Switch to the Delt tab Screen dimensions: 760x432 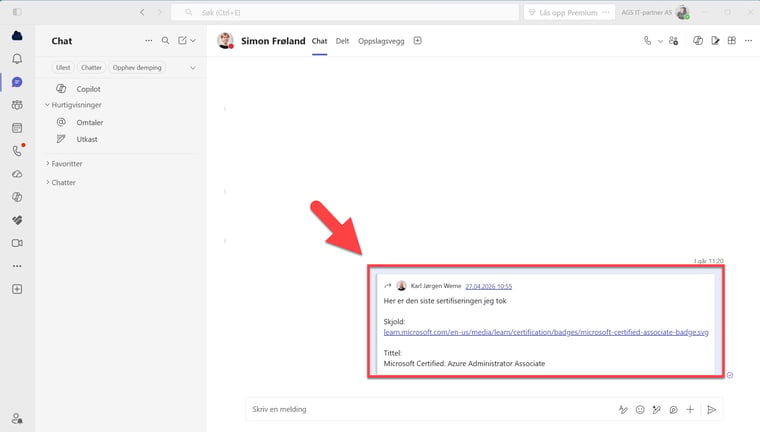(342, 41)
